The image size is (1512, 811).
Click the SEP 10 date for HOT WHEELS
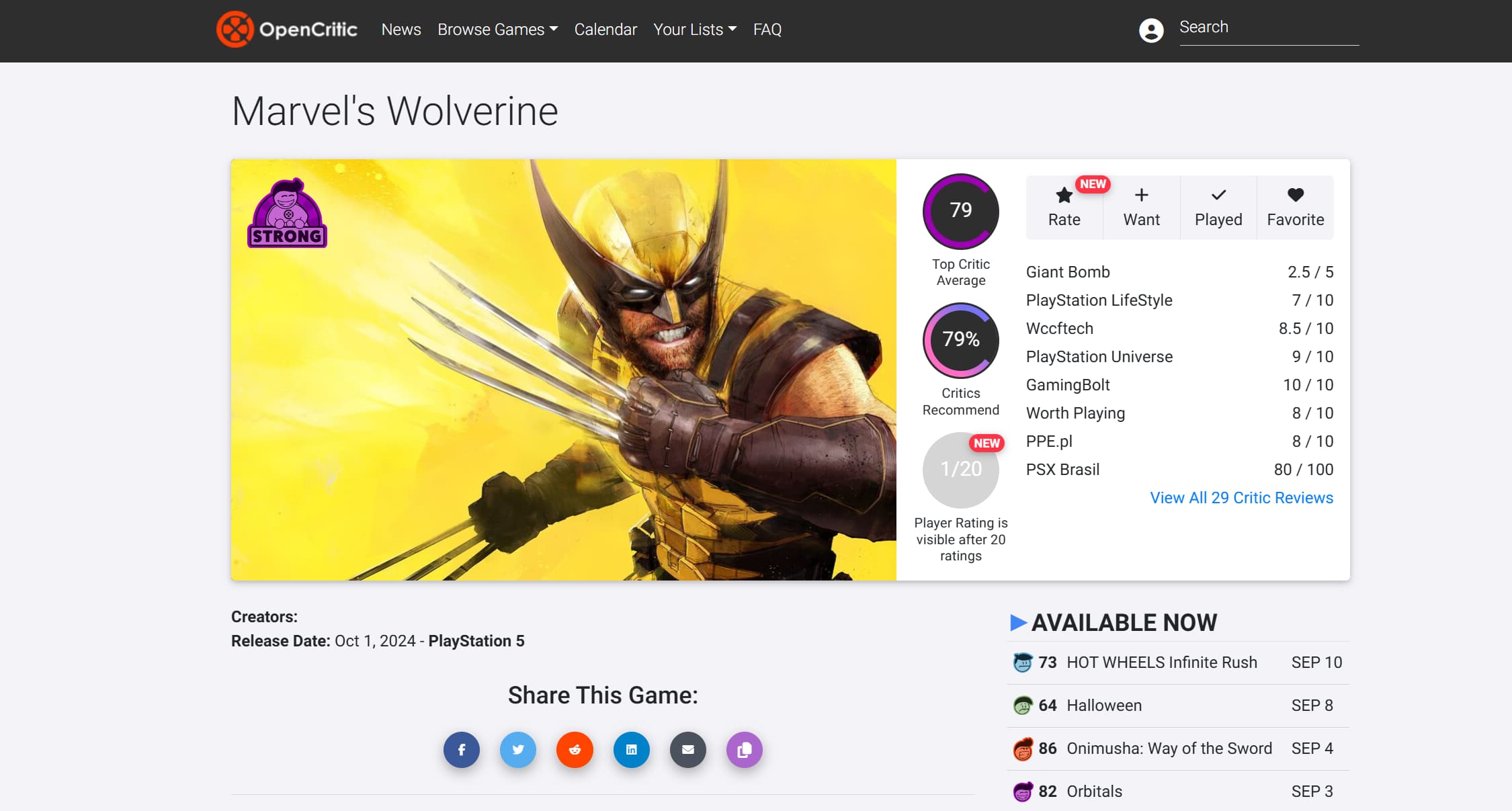coord(1316,663)
